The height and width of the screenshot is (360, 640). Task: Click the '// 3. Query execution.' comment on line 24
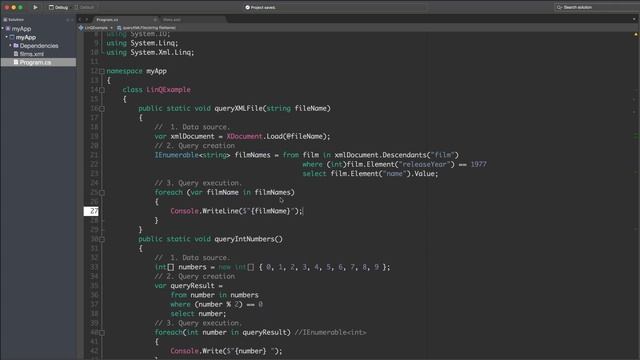(x=198, y=183)
